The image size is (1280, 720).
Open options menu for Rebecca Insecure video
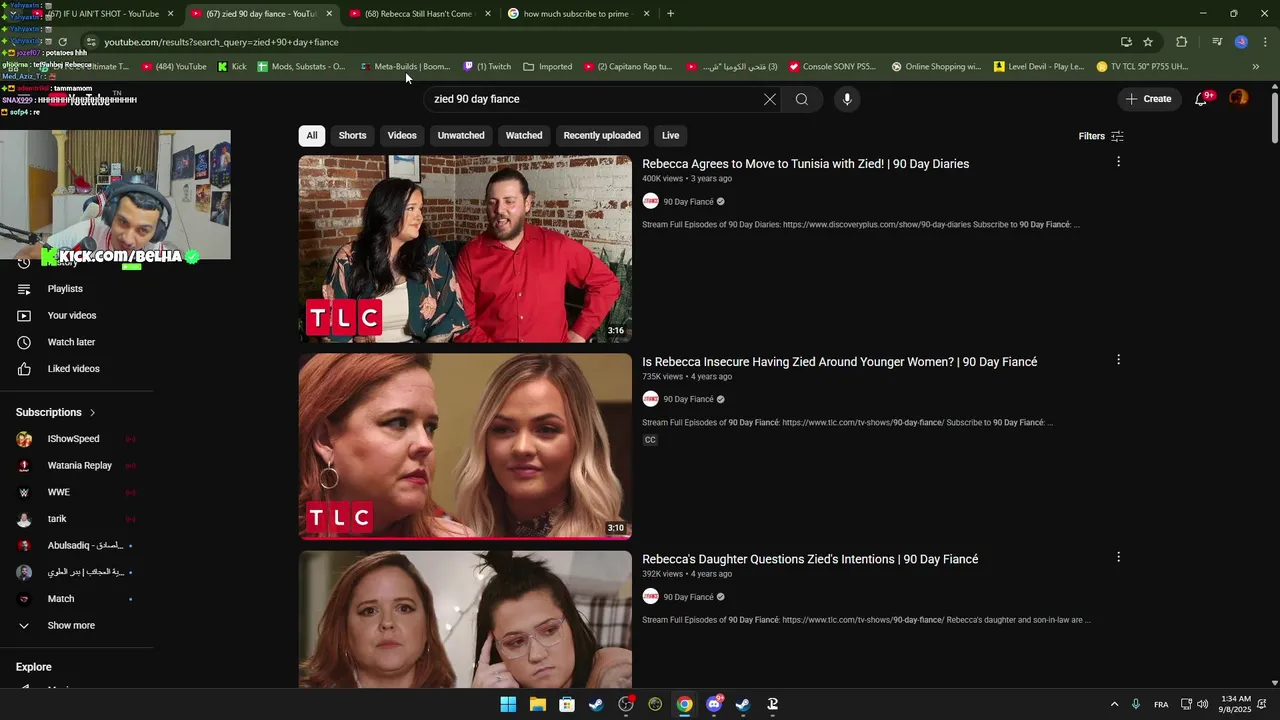point(1118,360)
